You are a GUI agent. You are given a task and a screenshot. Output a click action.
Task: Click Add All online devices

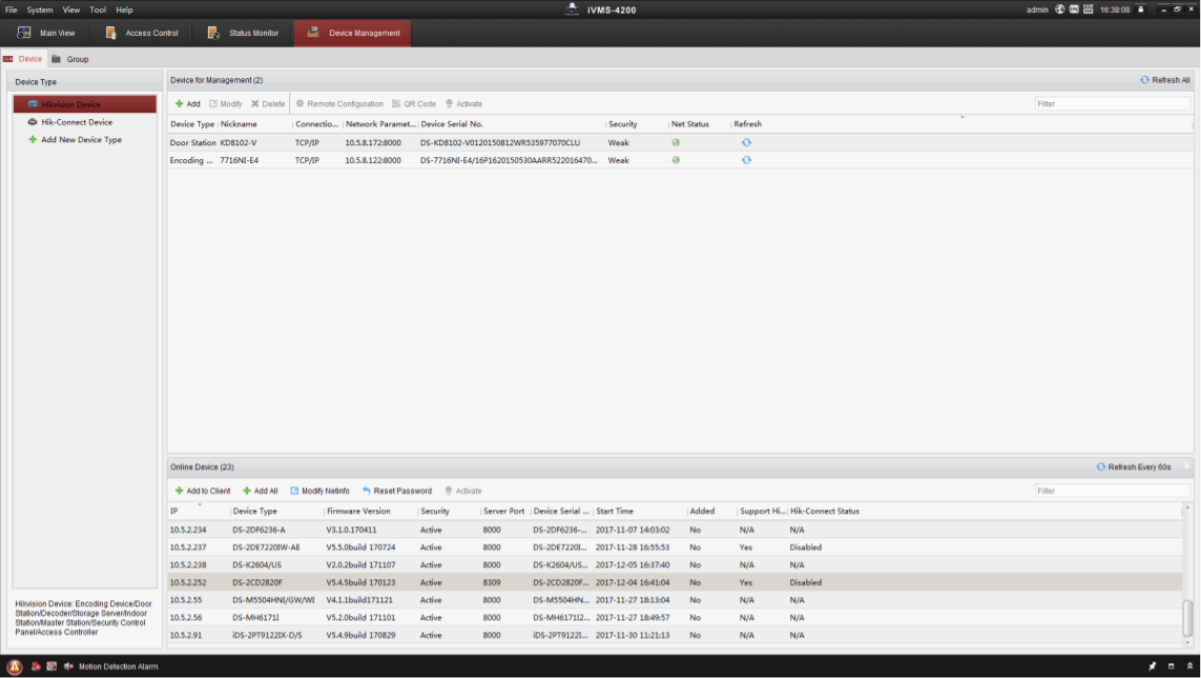[260, 491]
